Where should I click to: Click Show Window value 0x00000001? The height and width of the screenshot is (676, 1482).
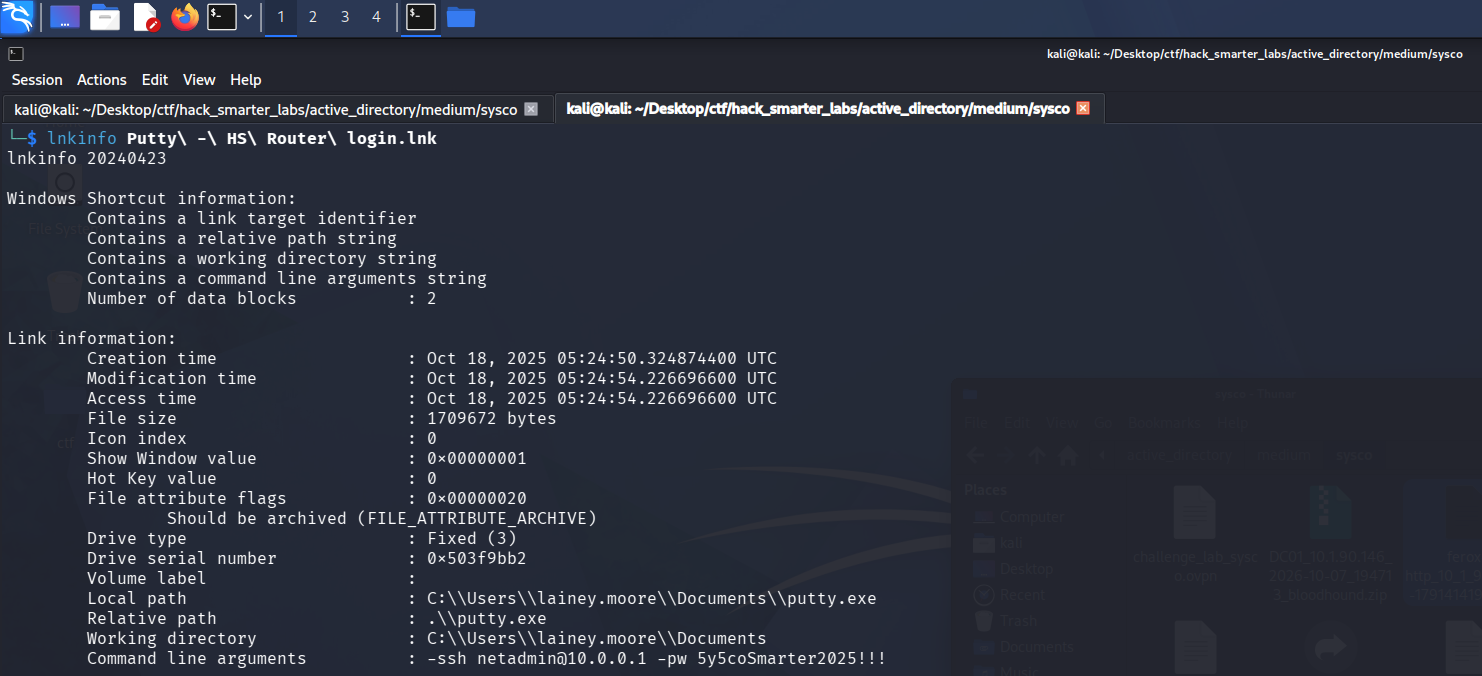[x=477, y=458]
